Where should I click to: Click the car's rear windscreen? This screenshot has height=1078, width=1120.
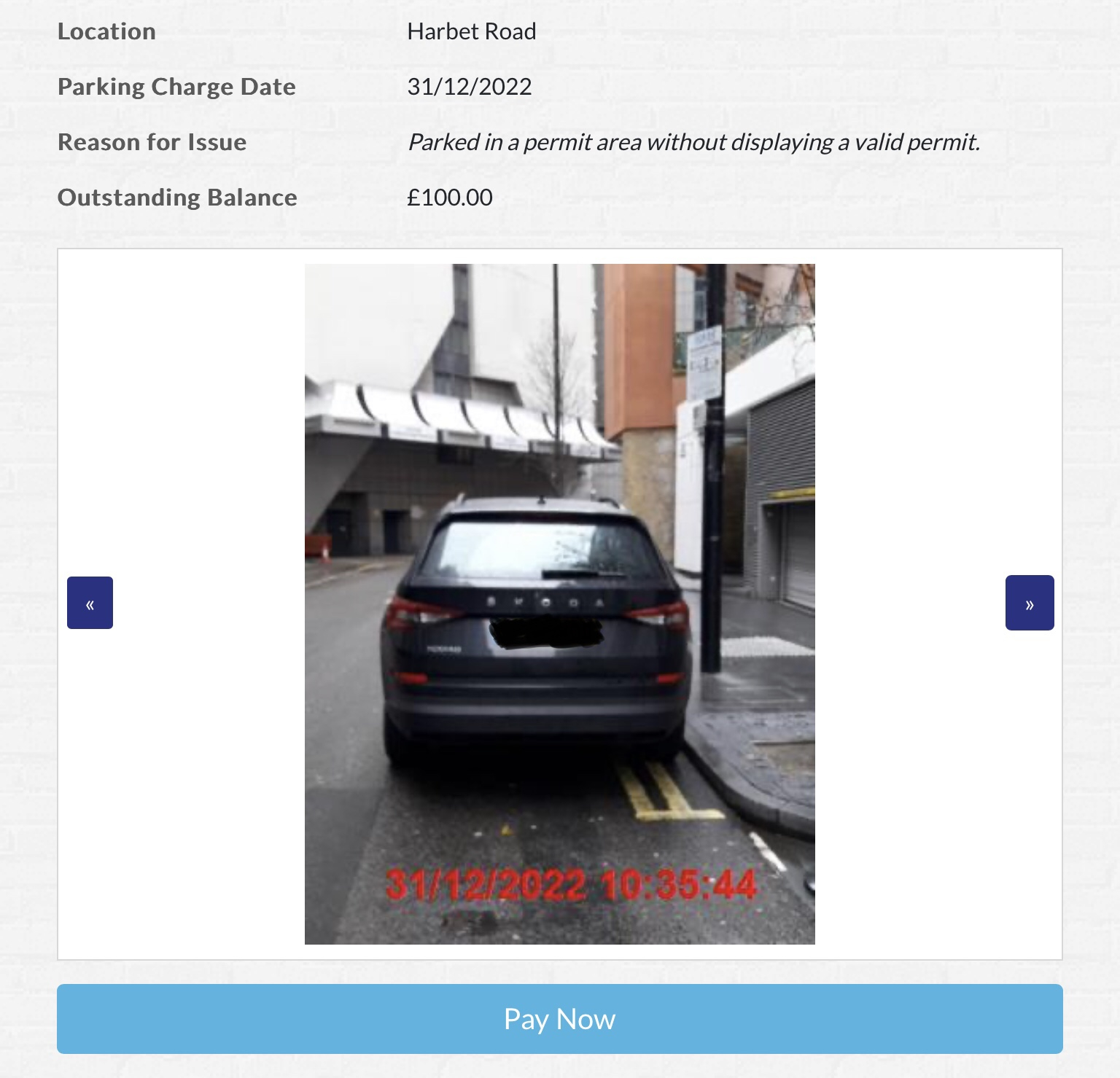click(x=542, y=551)
